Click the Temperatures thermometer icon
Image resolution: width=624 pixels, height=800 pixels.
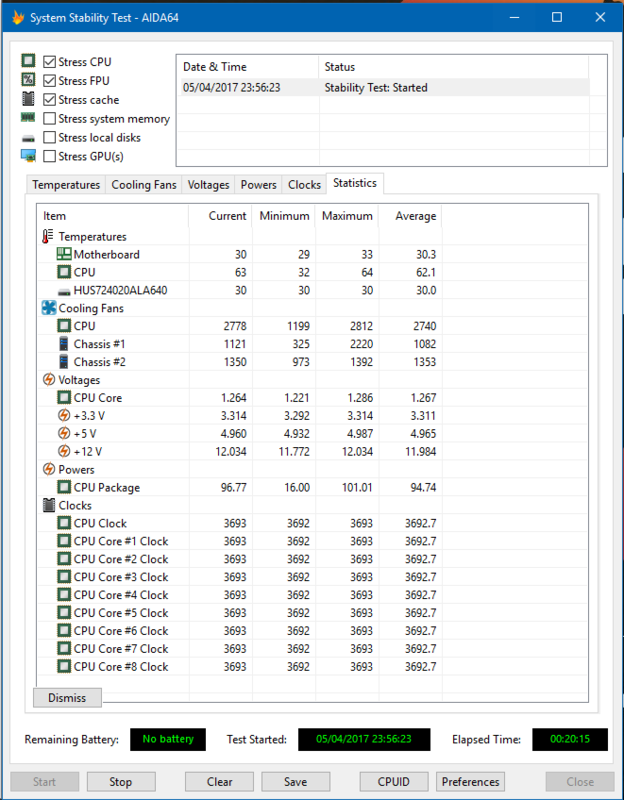coord(48,237)
